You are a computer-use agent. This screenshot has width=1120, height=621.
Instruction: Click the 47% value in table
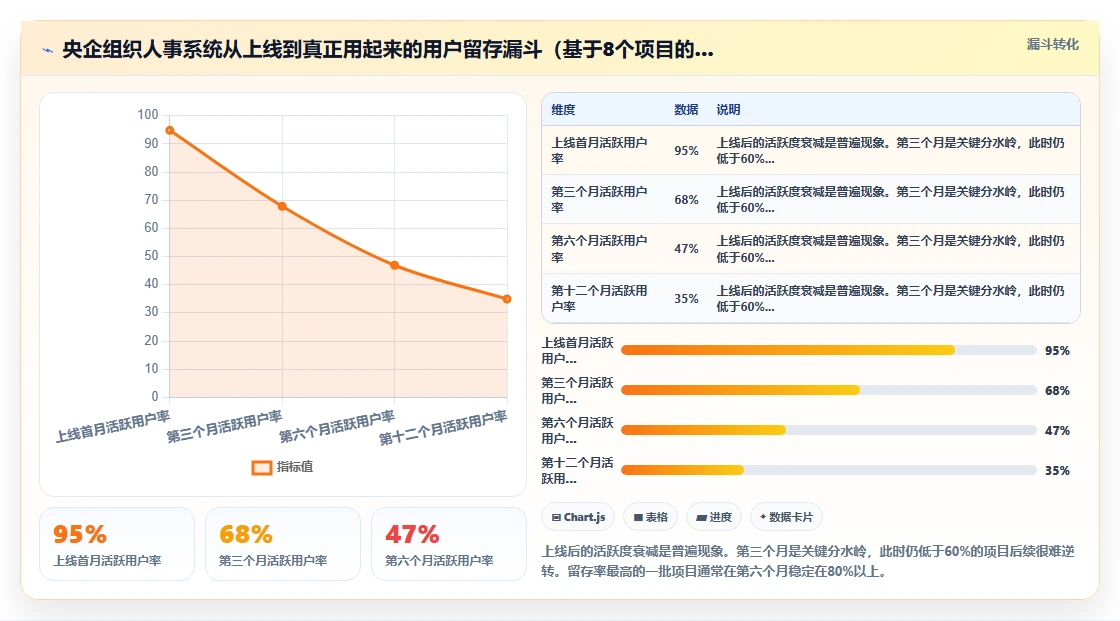(x=686, y=249)
